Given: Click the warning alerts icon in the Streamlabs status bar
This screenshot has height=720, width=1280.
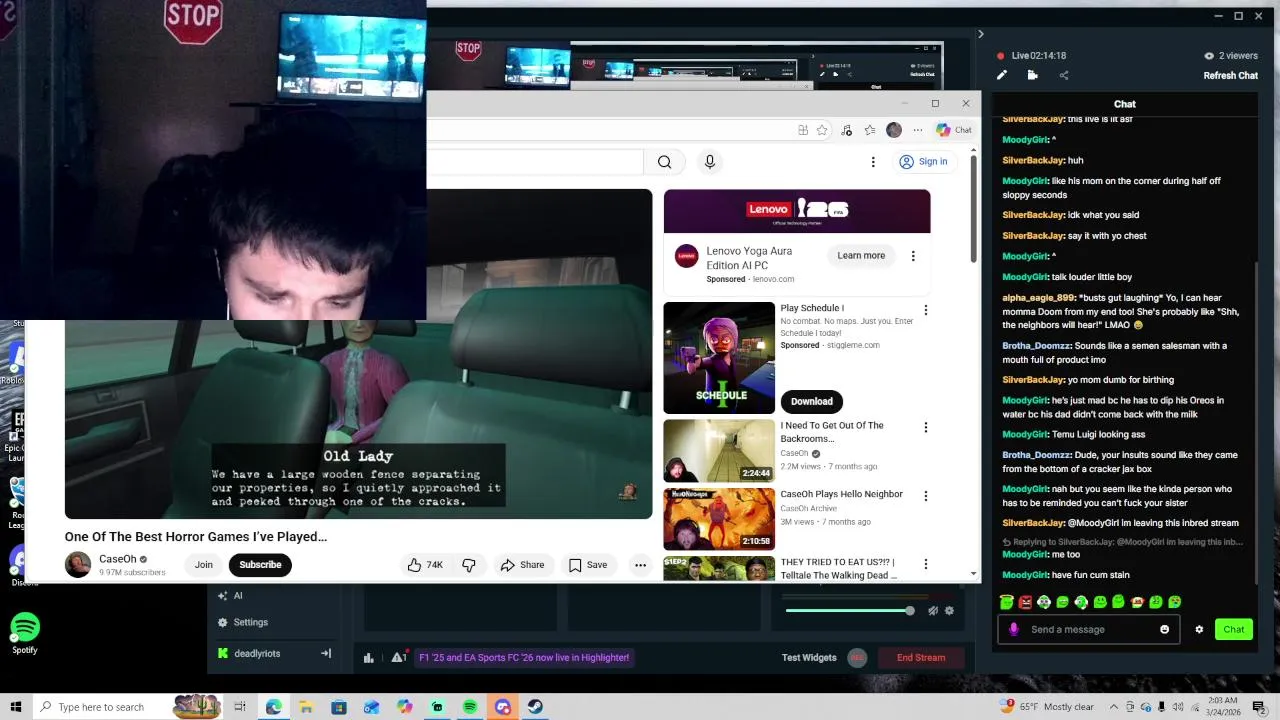Looking at the screenshot, I should tap(399, 657).
